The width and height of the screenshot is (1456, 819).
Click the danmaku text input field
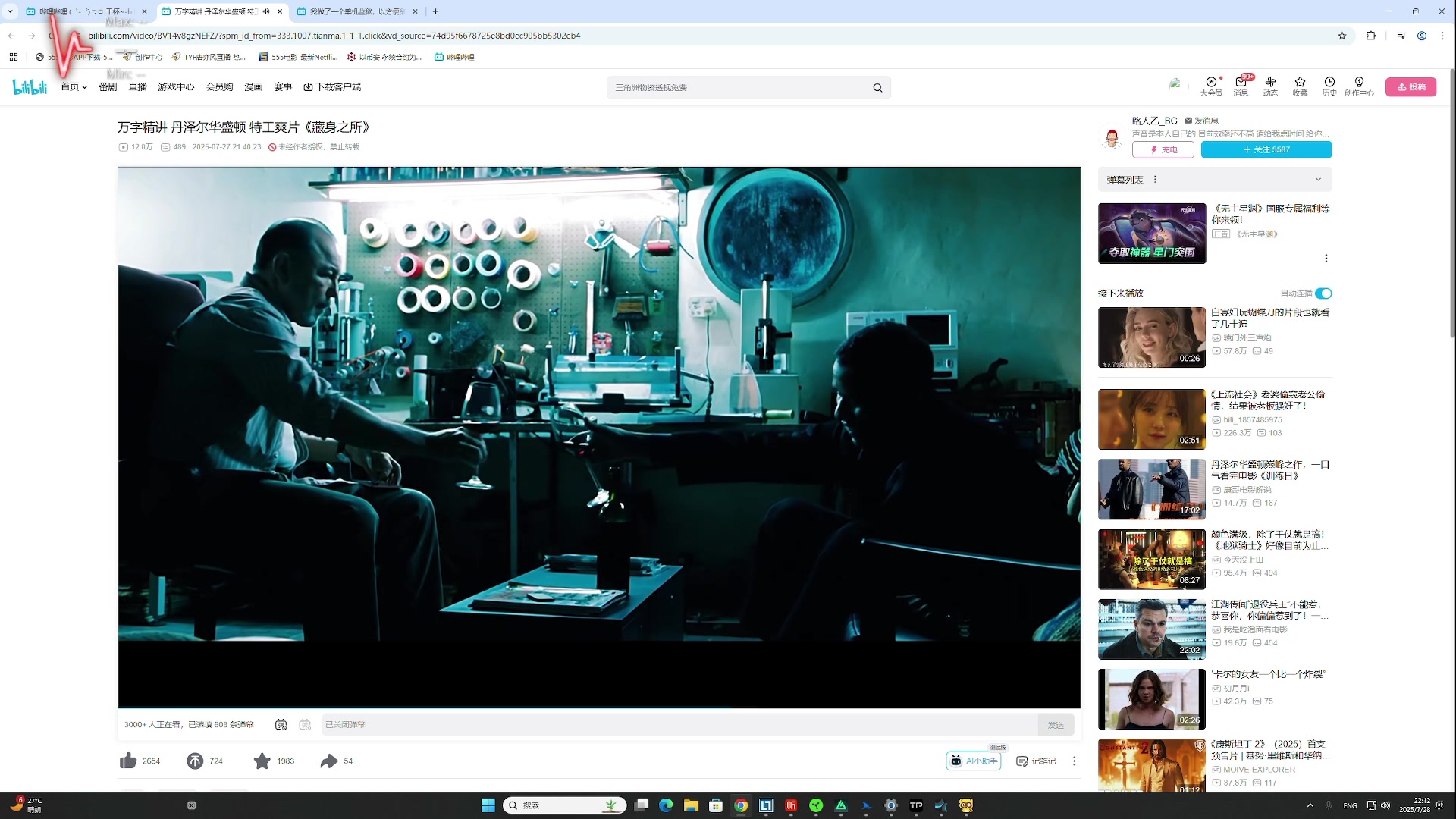tap(679, 725)
